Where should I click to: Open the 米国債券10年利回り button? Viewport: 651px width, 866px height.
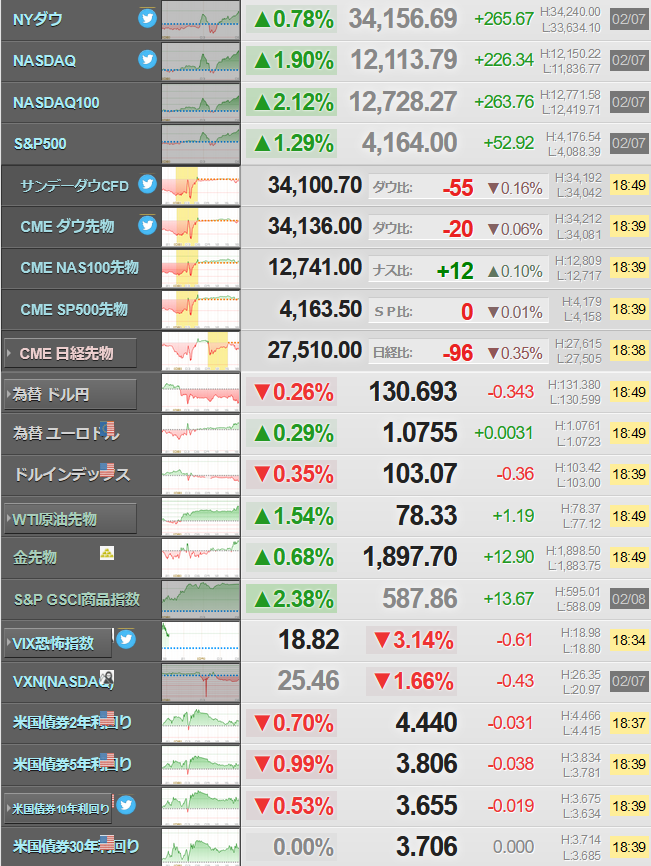coord(58,809)
